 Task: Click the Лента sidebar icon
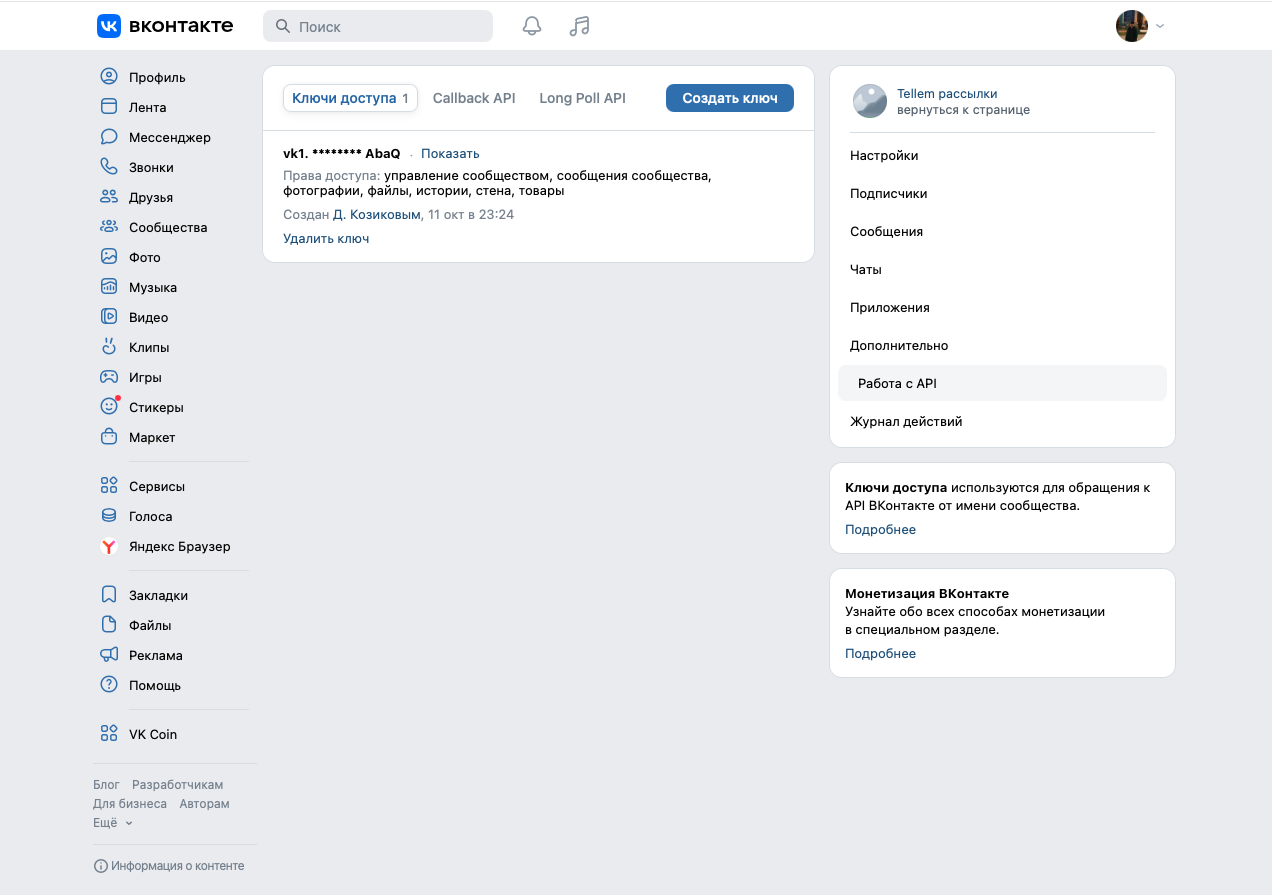[109, 107]
